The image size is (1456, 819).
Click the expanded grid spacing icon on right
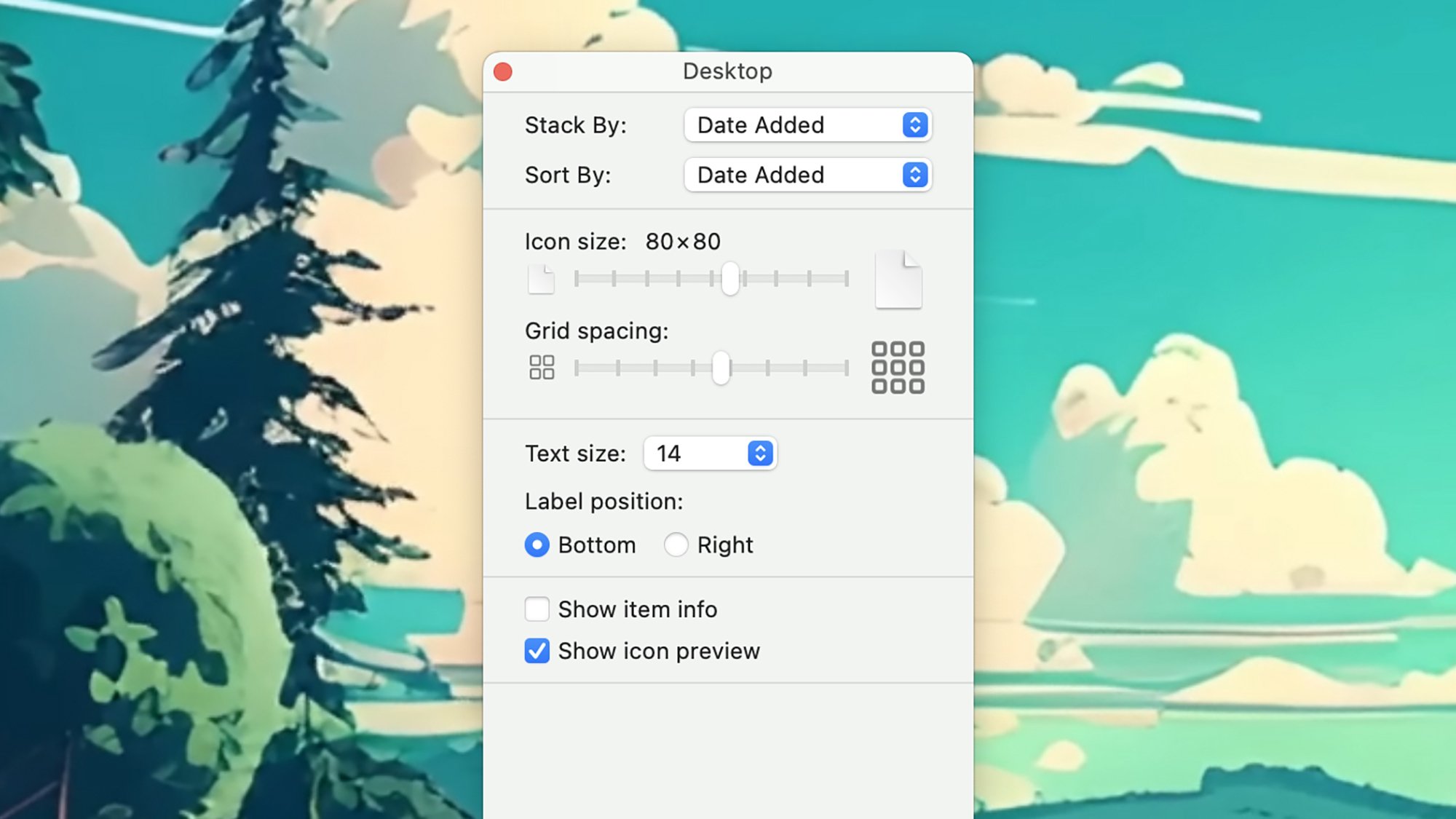pyautogui.click(x=897, y=367)
